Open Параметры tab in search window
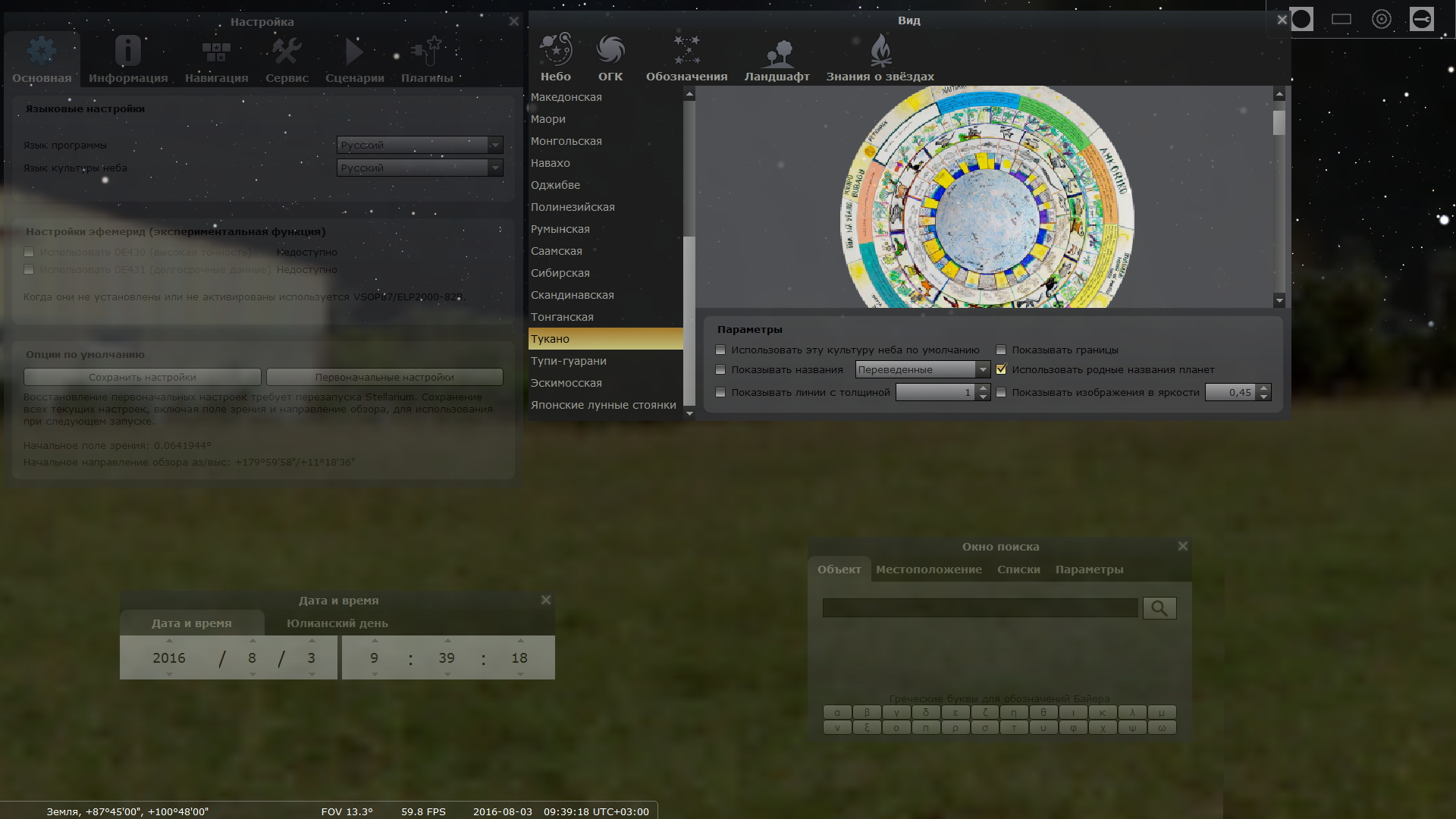 coord(1089,570)
